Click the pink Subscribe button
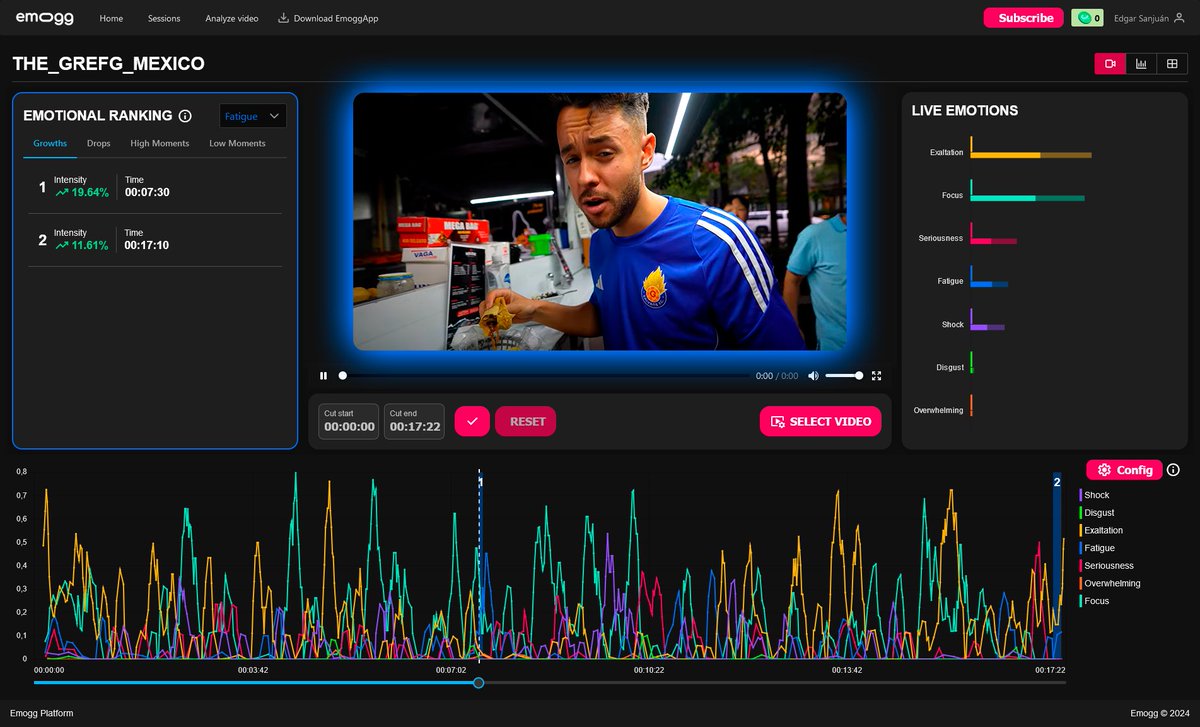Viewport: 1200px width, 727px height. point(1024,18)
